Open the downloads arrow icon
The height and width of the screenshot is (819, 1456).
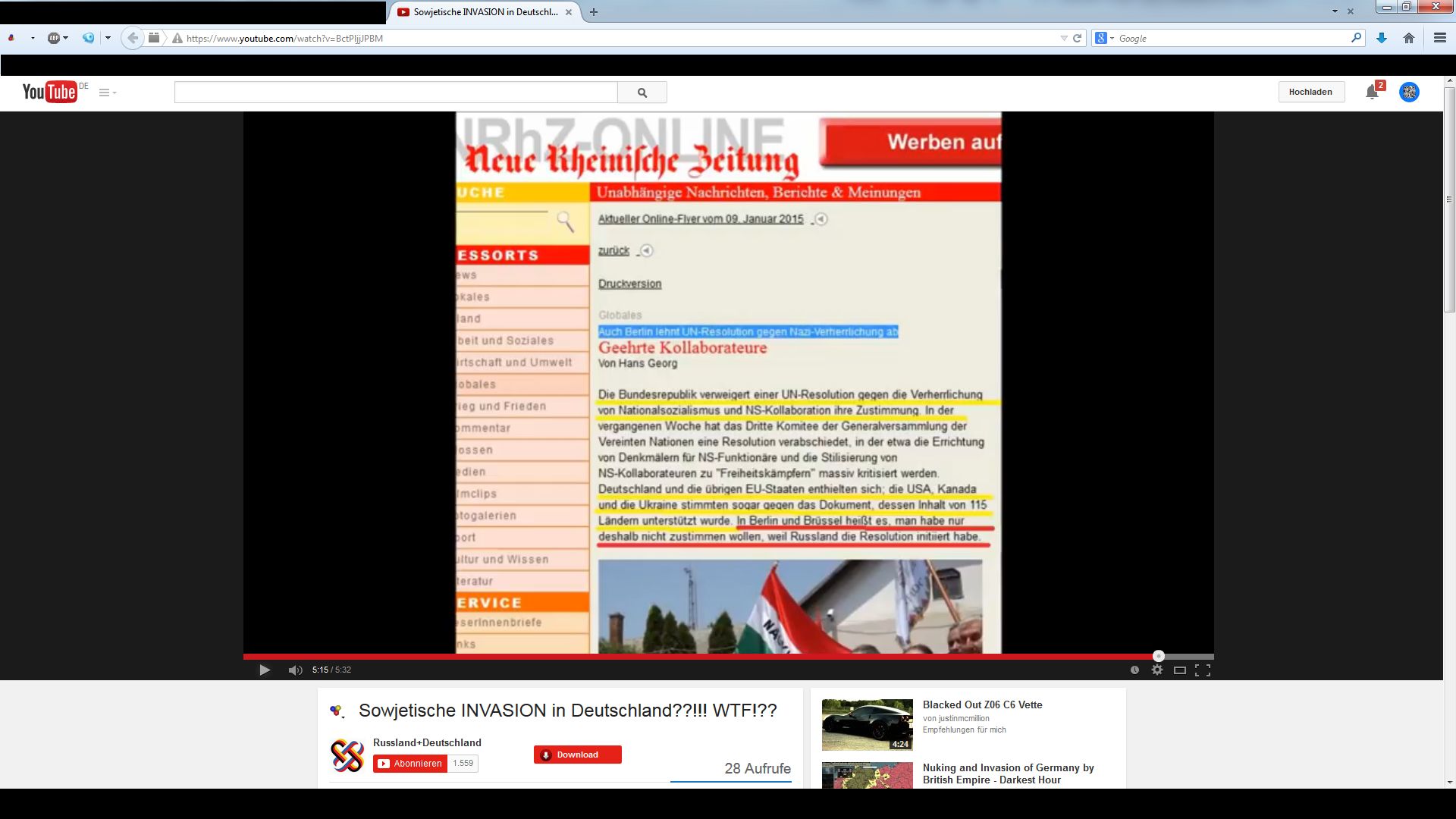tap(1382, 38)
